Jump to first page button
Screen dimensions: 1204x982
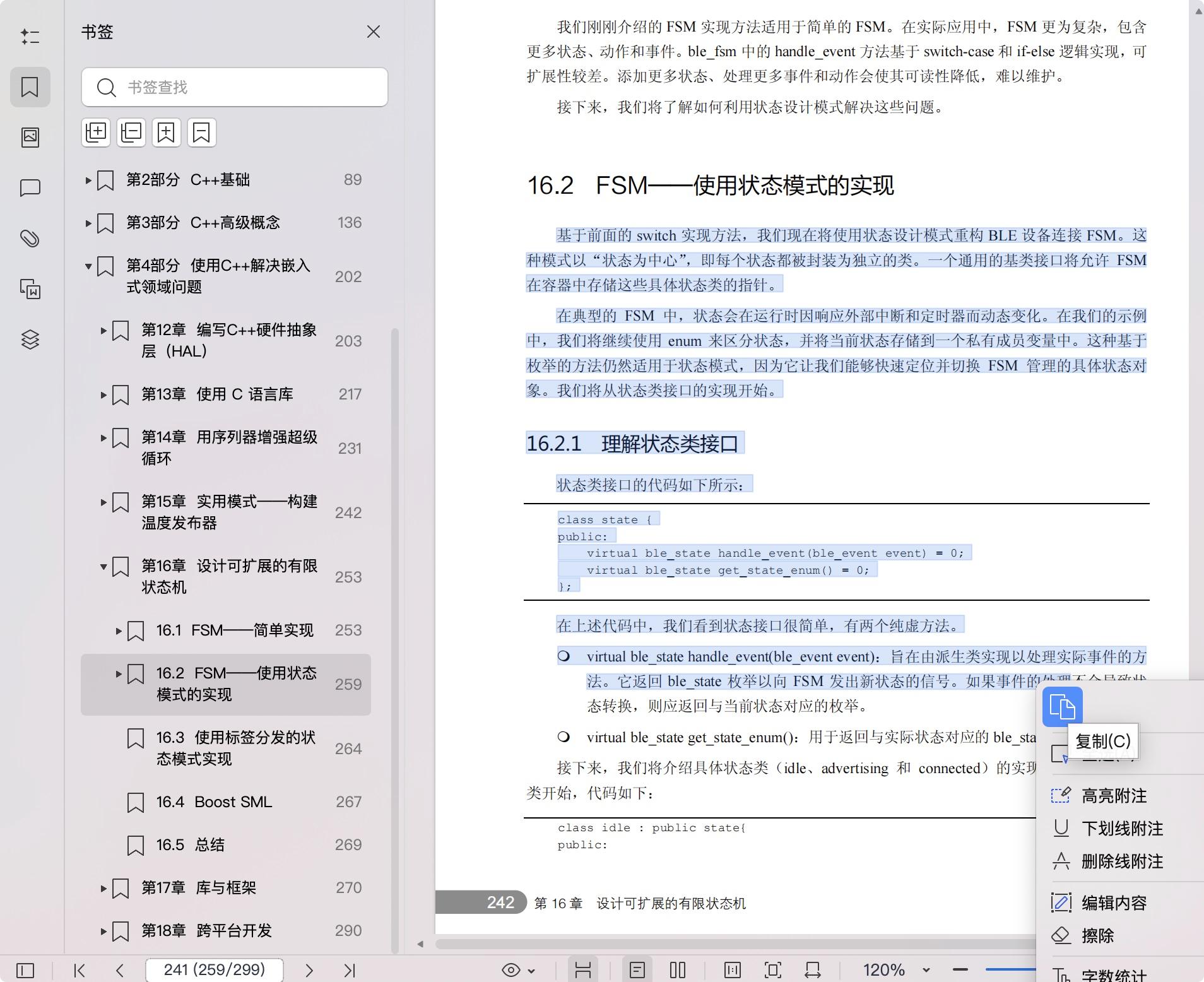click(x=80, y=970)
